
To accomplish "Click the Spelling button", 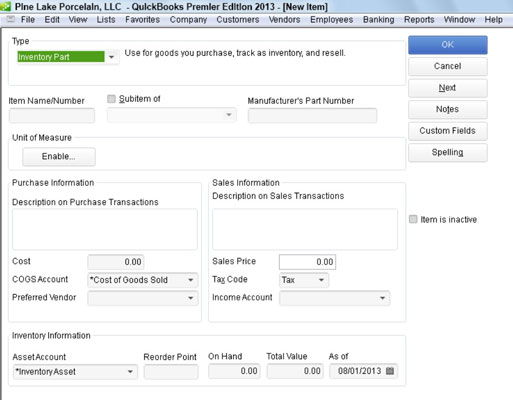I will tap(448, 153).
